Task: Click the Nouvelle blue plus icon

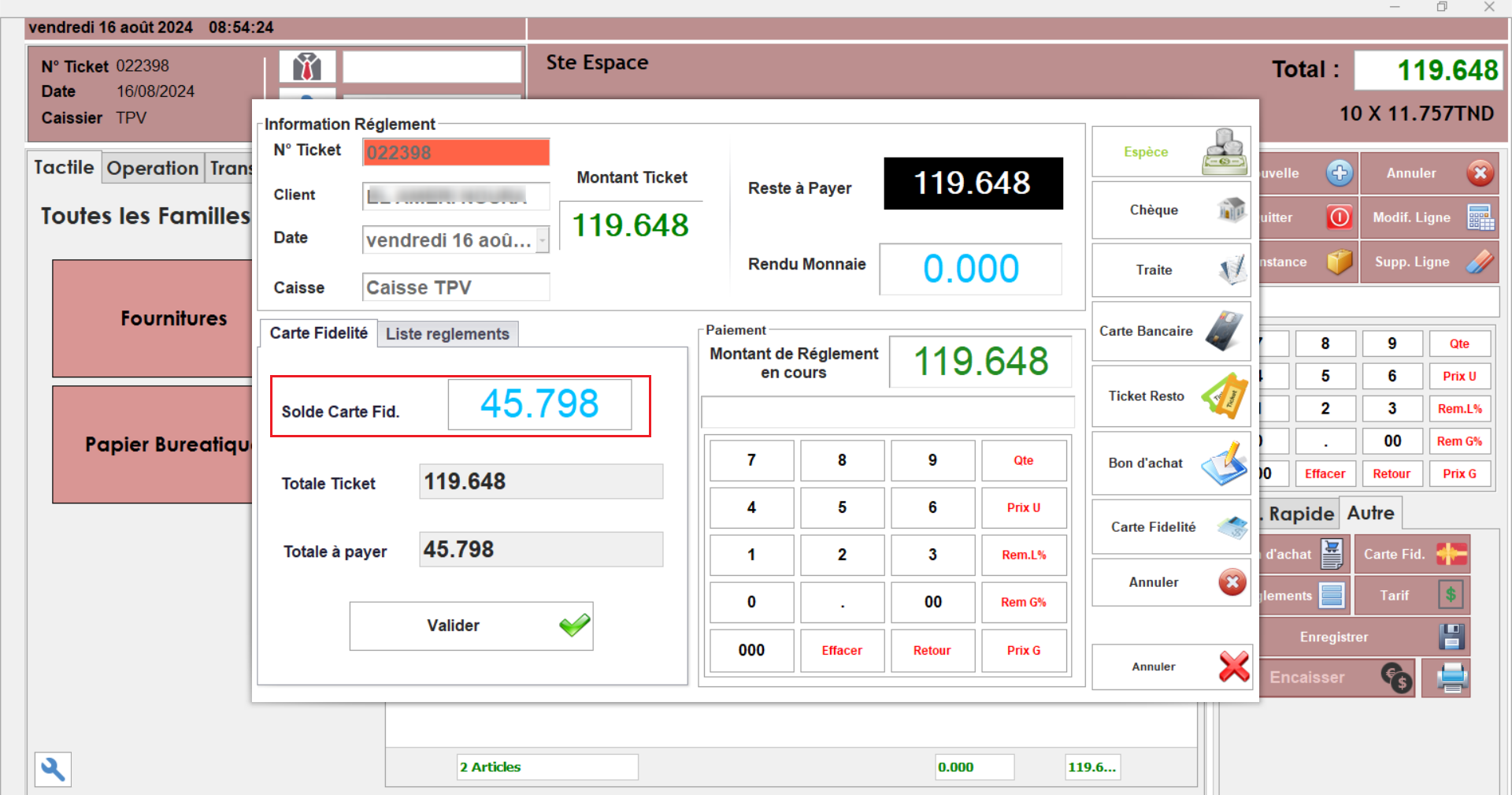Action: (x=1339, y=173)
